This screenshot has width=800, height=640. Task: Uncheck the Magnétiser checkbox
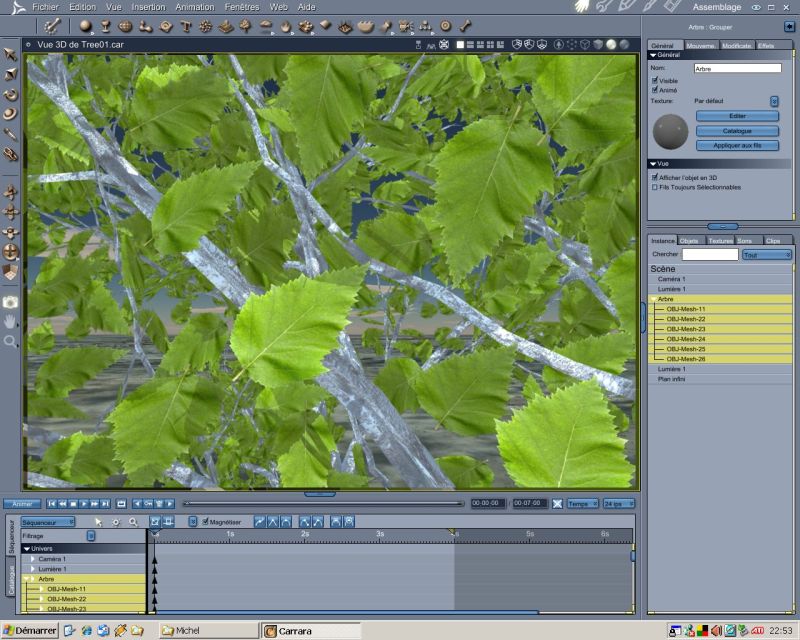click(205, 522)
